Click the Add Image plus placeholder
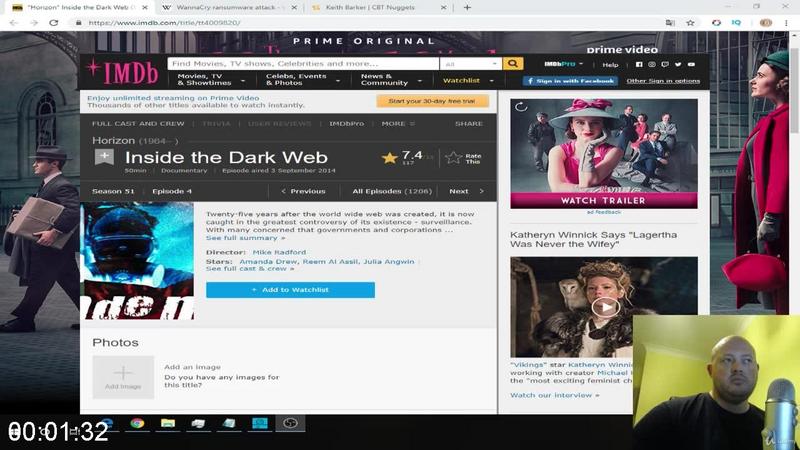800x450 pixels. click(123, 377)
